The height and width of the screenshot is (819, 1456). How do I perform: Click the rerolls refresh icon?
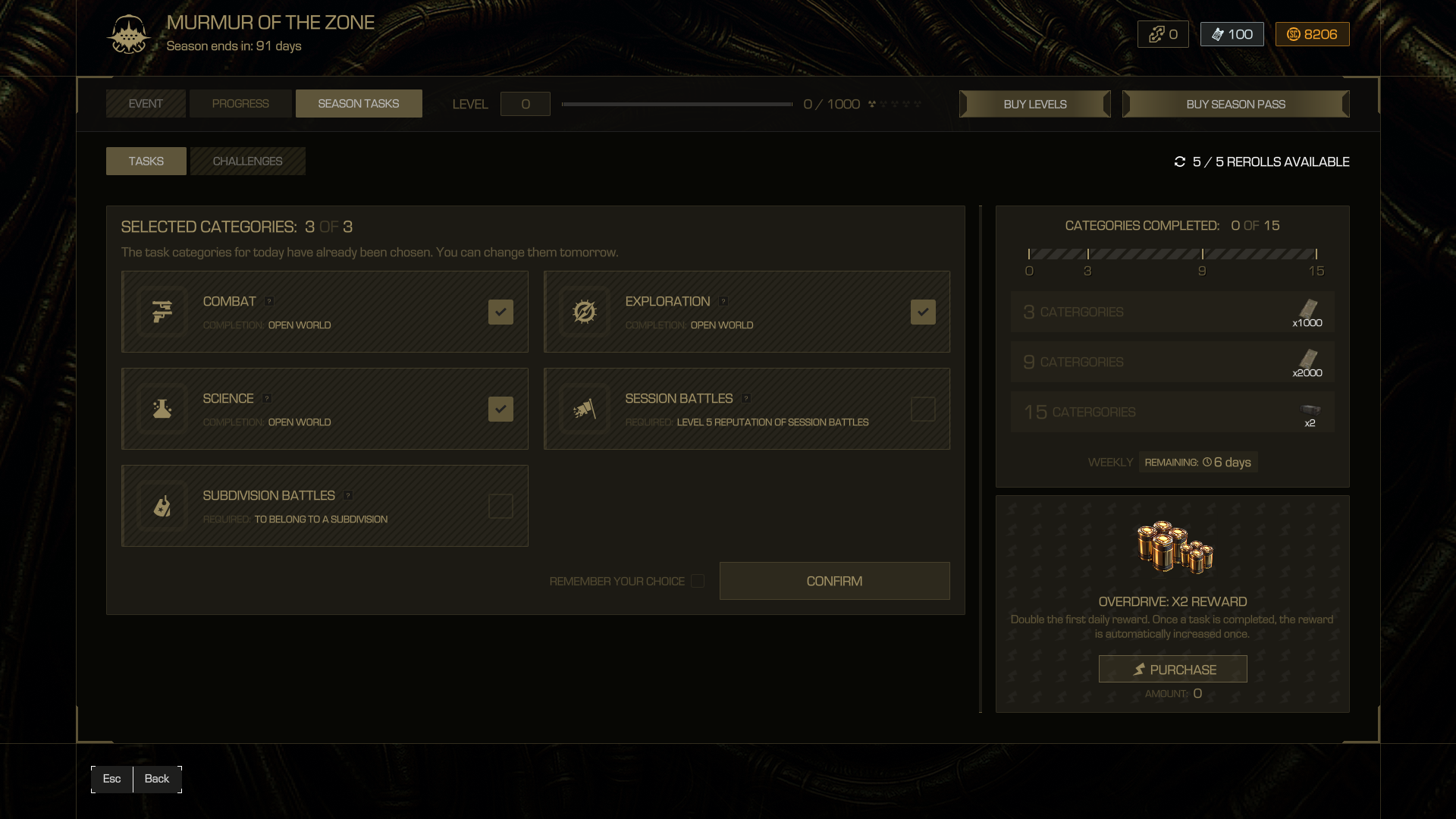pyautogui.click(x=1179, y=162)
